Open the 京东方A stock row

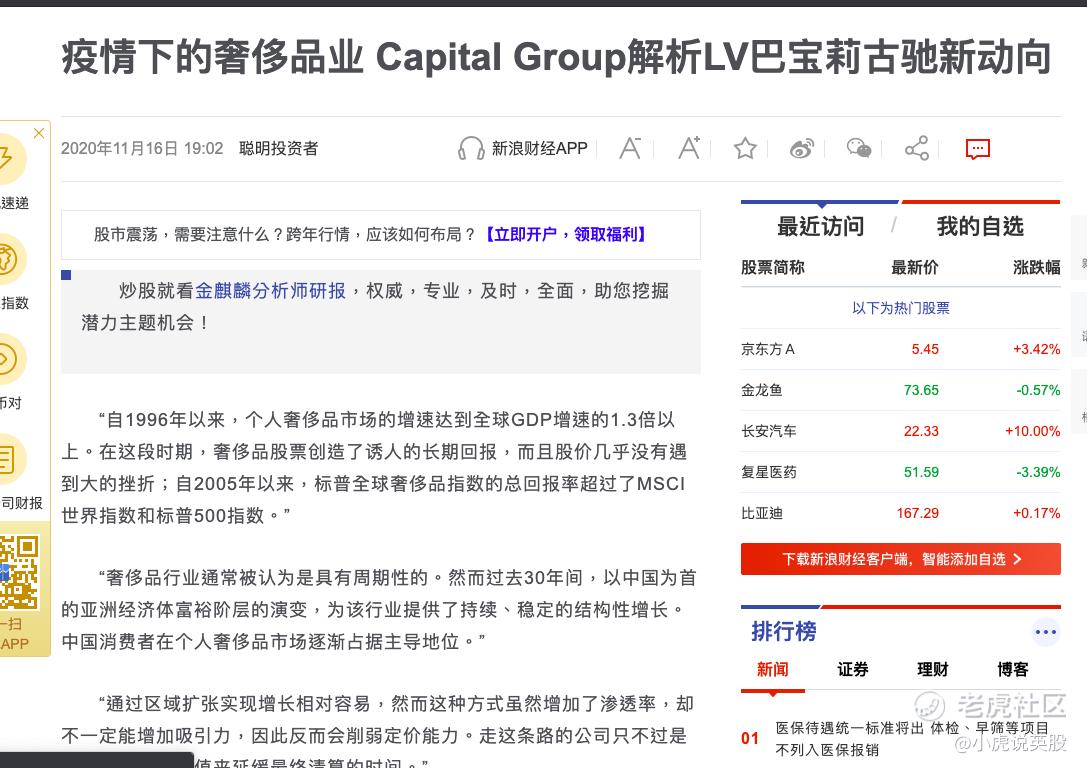click(901, 349)
